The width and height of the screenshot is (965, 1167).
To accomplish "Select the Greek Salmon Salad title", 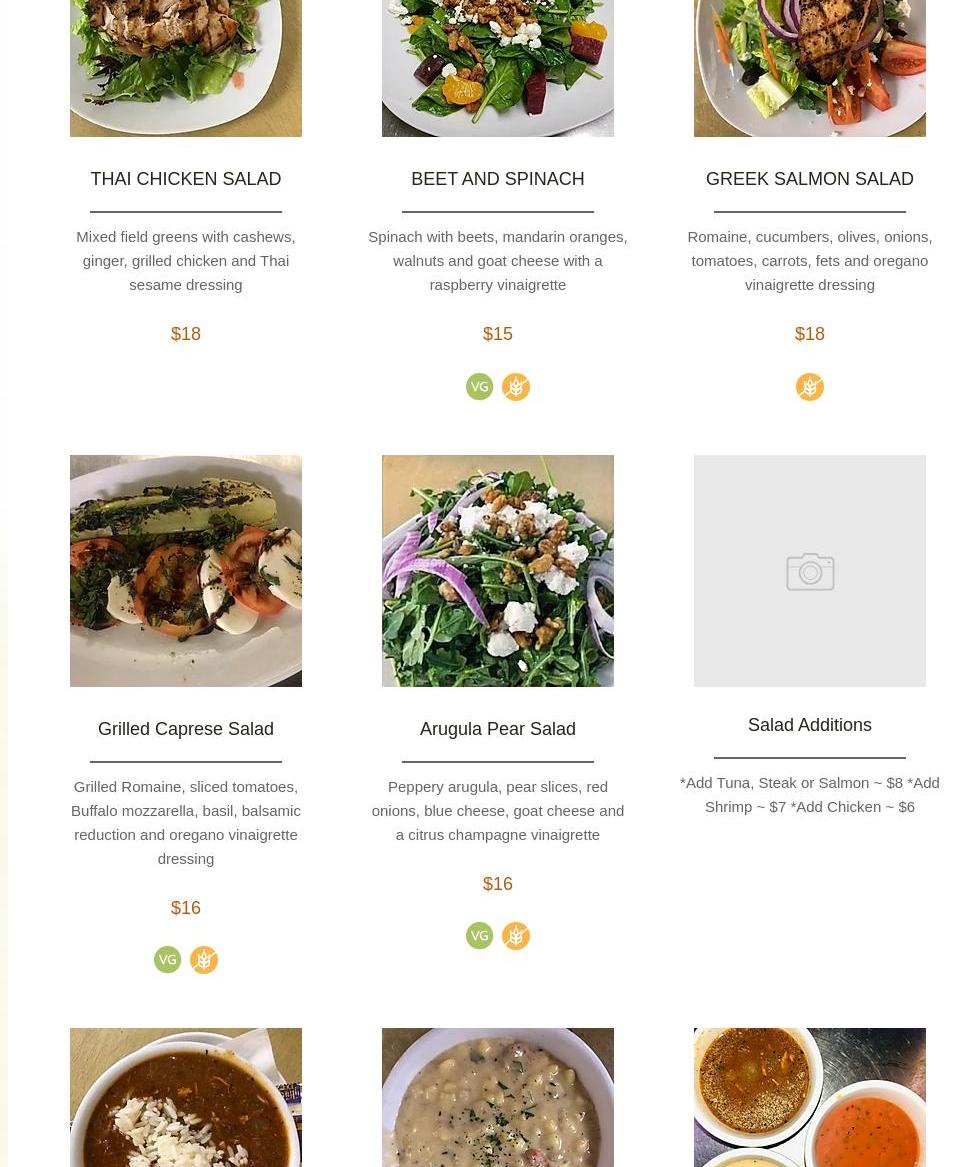I will click(809, 179).
